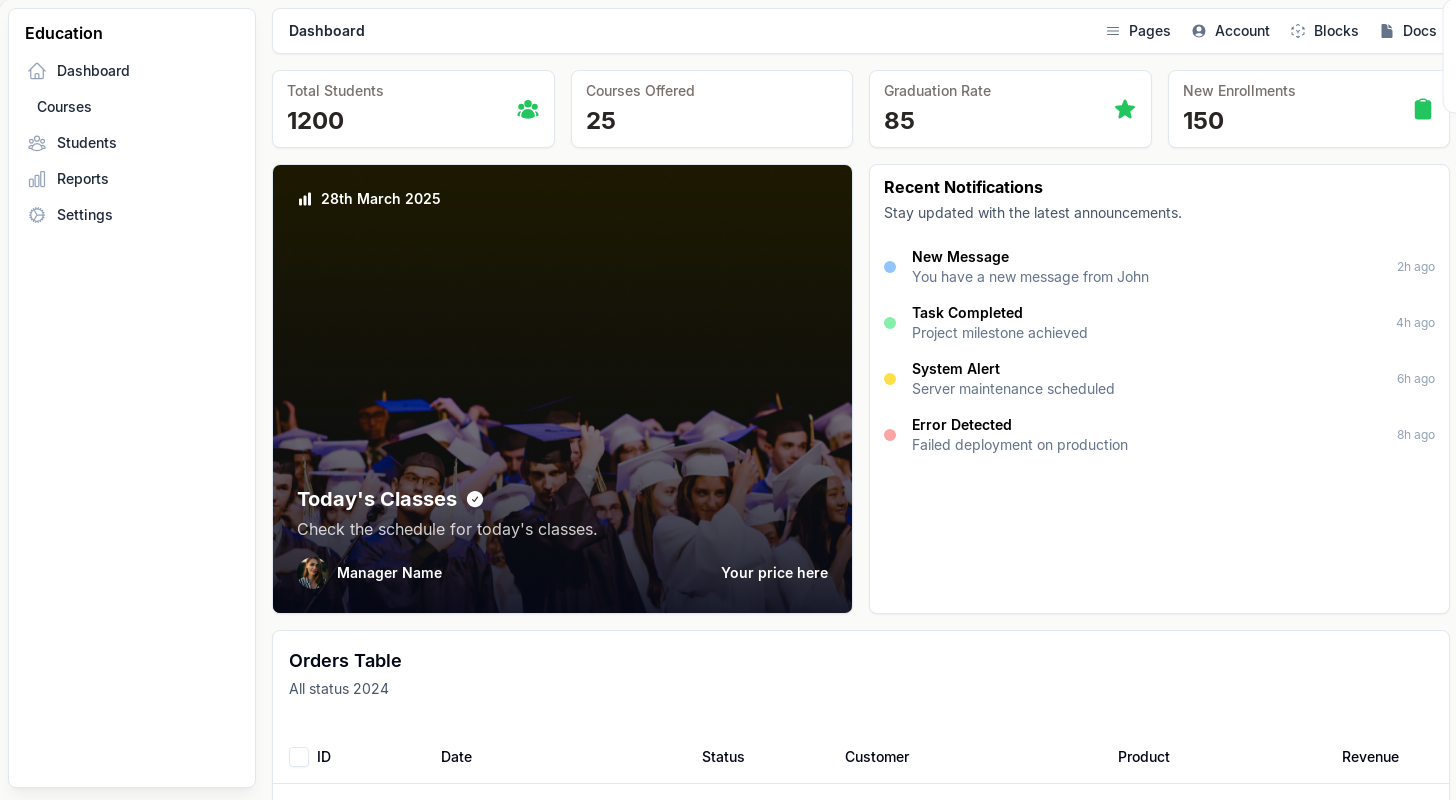Click the green Total Students group icon

click(x=528, y=110)
